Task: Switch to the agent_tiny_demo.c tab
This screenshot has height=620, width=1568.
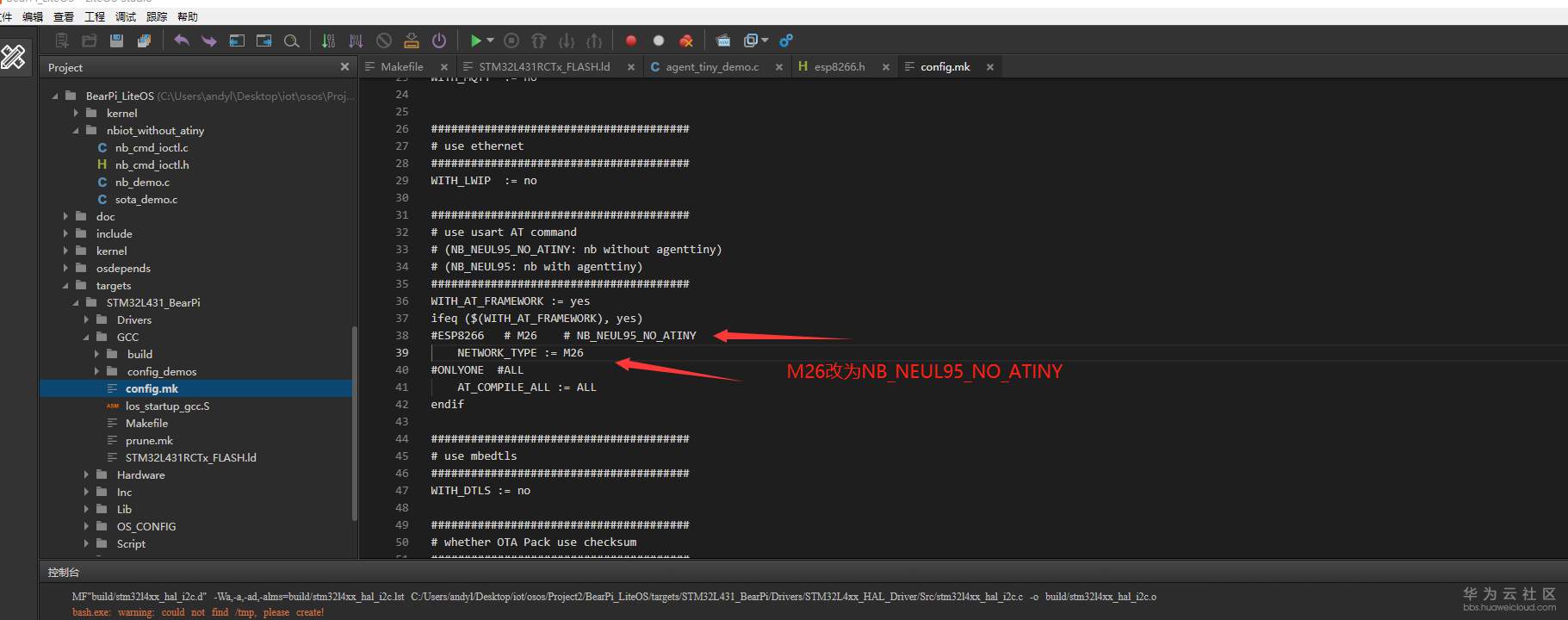Action: [712, 67]
